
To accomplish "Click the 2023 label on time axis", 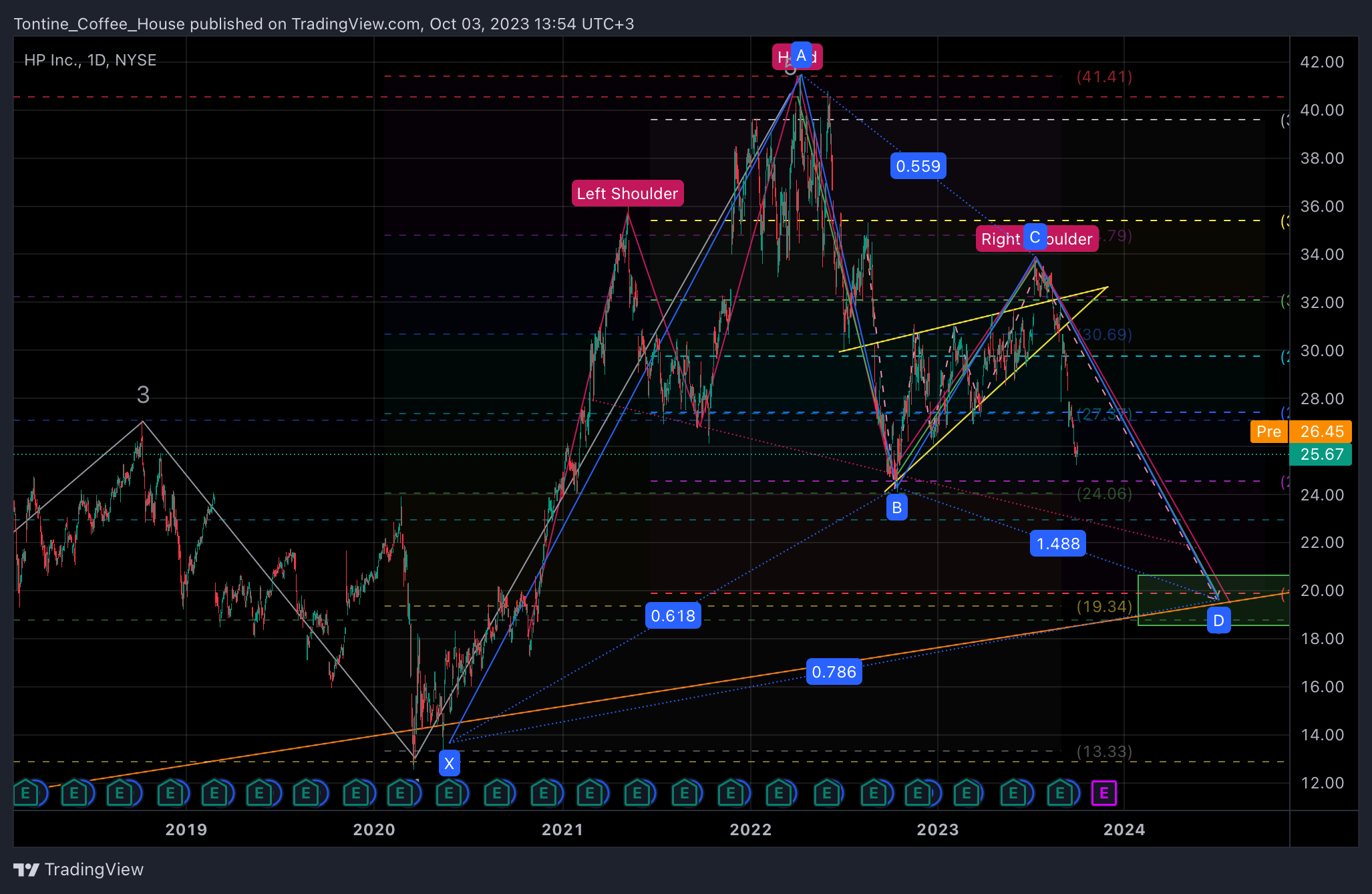I will [x=938, y=830].
